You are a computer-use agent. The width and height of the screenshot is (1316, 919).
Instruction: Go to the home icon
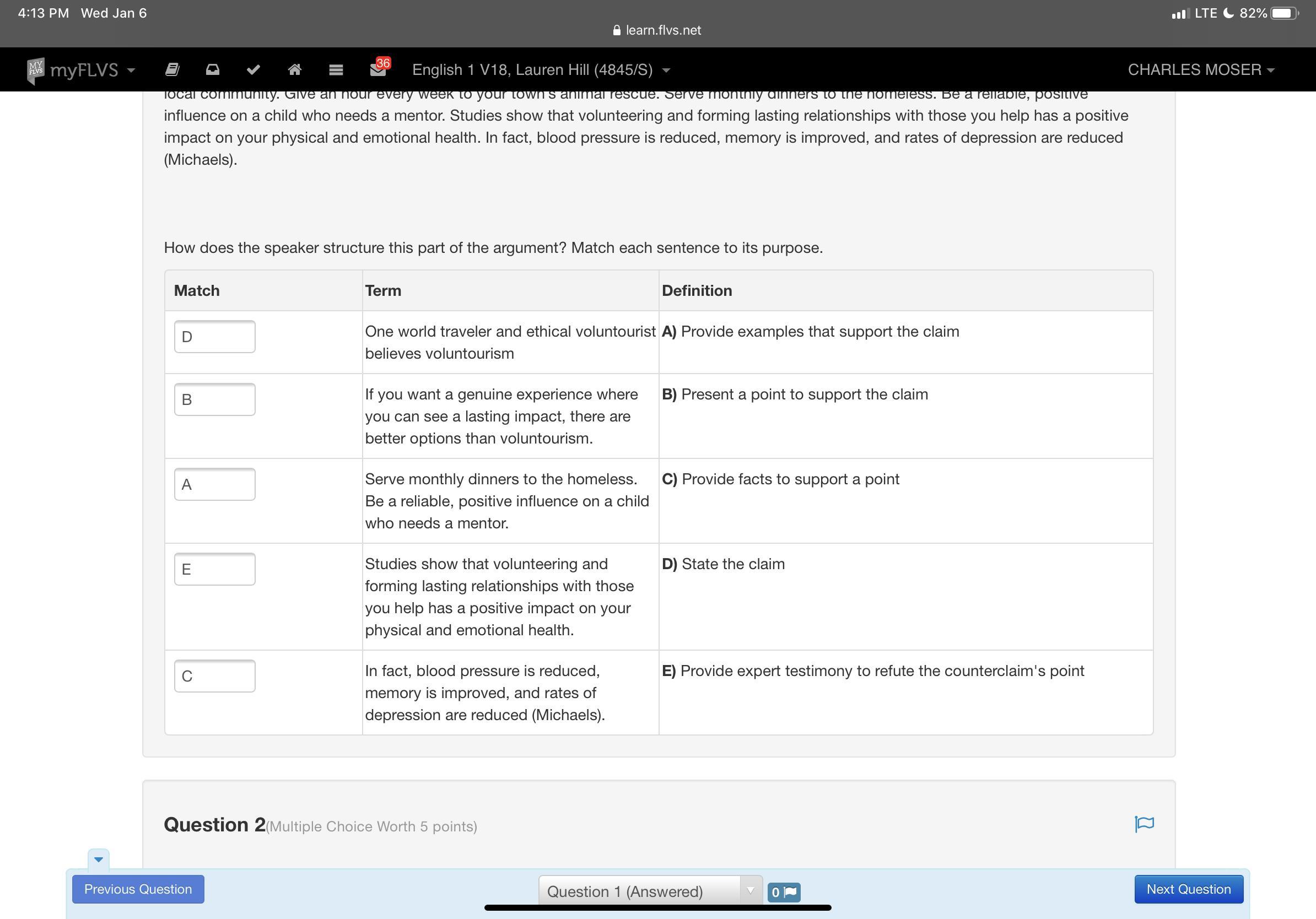click(x=295, y=70)
